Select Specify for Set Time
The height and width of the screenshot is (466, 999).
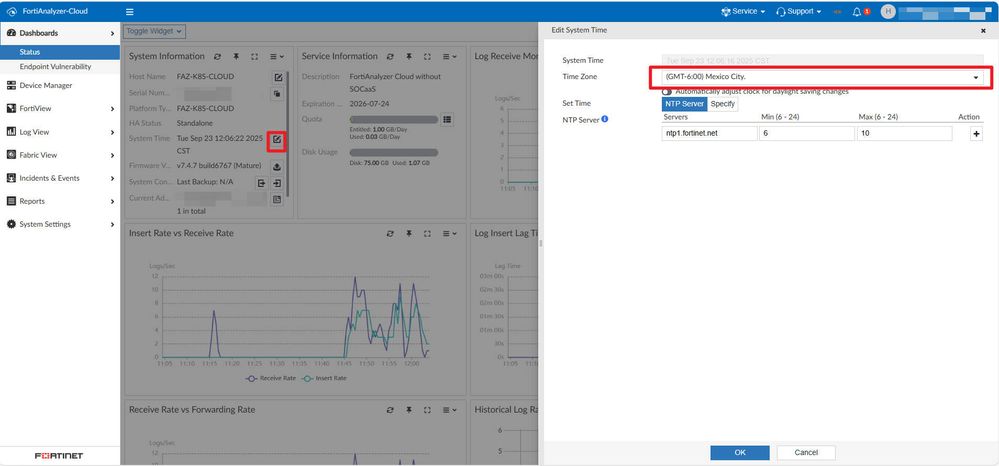coord(722,103)
